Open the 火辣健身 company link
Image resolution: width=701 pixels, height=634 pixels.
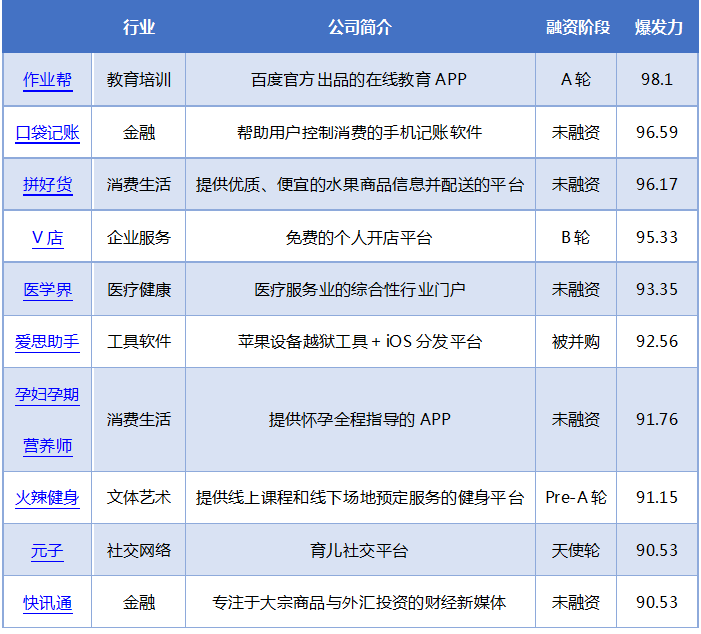[47, 498]
